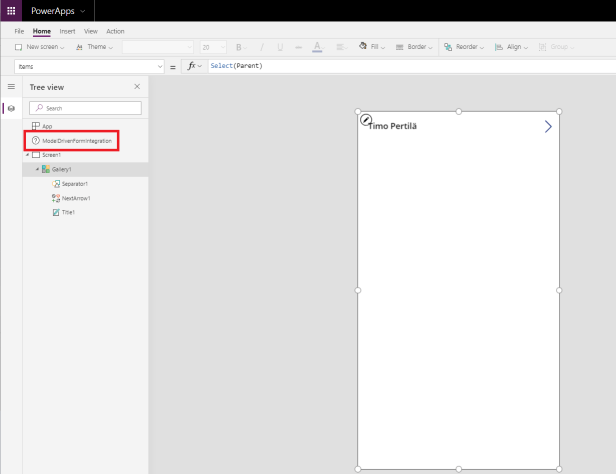Select ModelDrivenFormIntegration in the tree
This screenshot has width=616, height=474.
pyautogui.click(x=77, y=141)
